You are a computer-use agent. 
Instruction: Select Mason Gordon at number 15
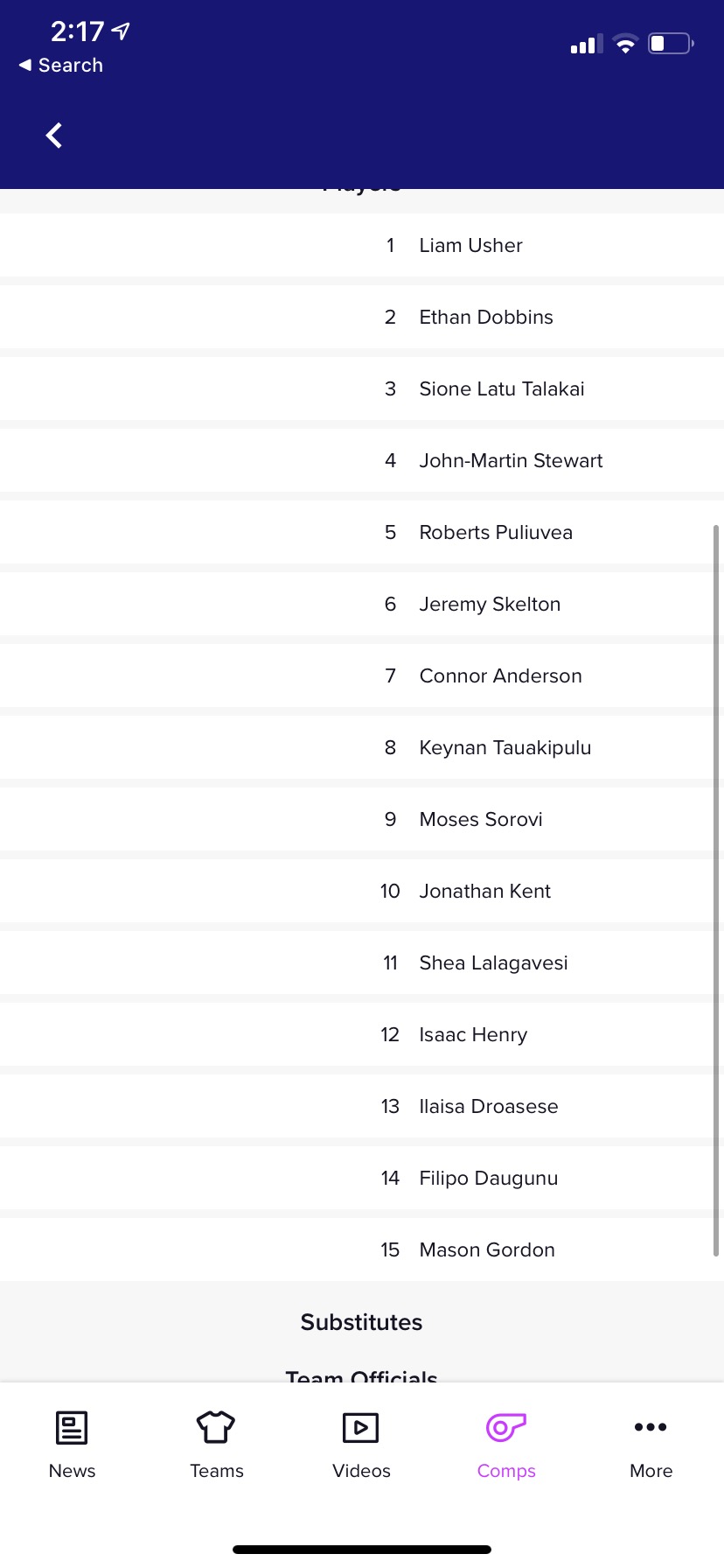[x=487, y=1250]
